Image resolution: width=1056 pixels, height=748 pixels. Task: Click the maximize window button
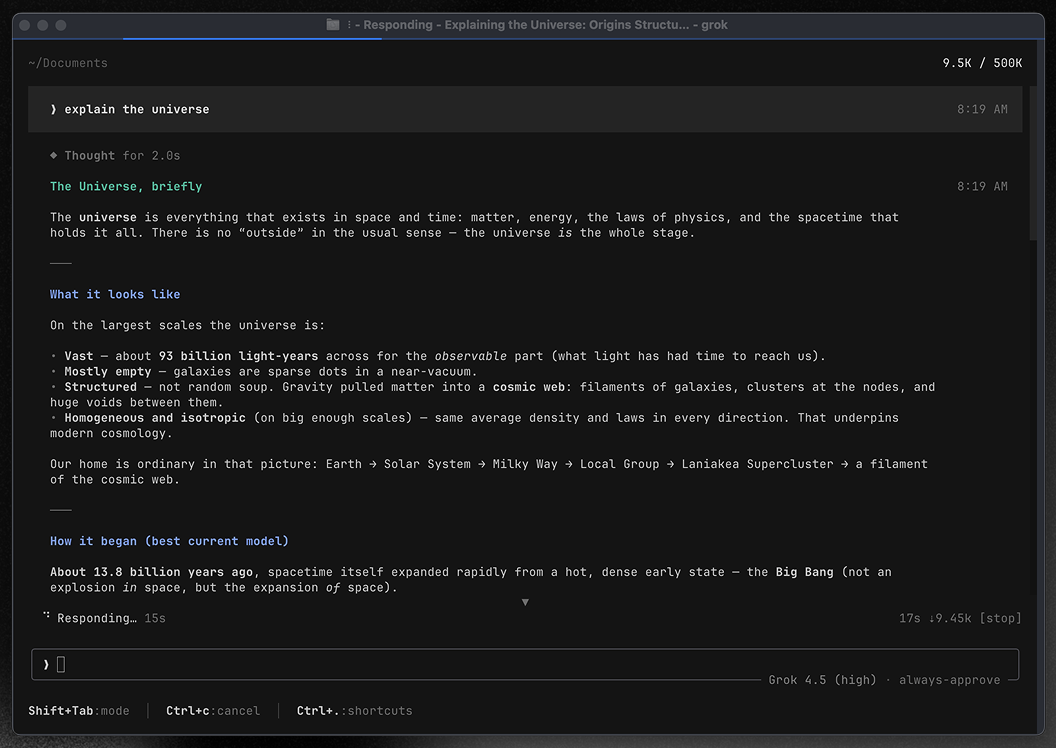(x=61, y=25)
